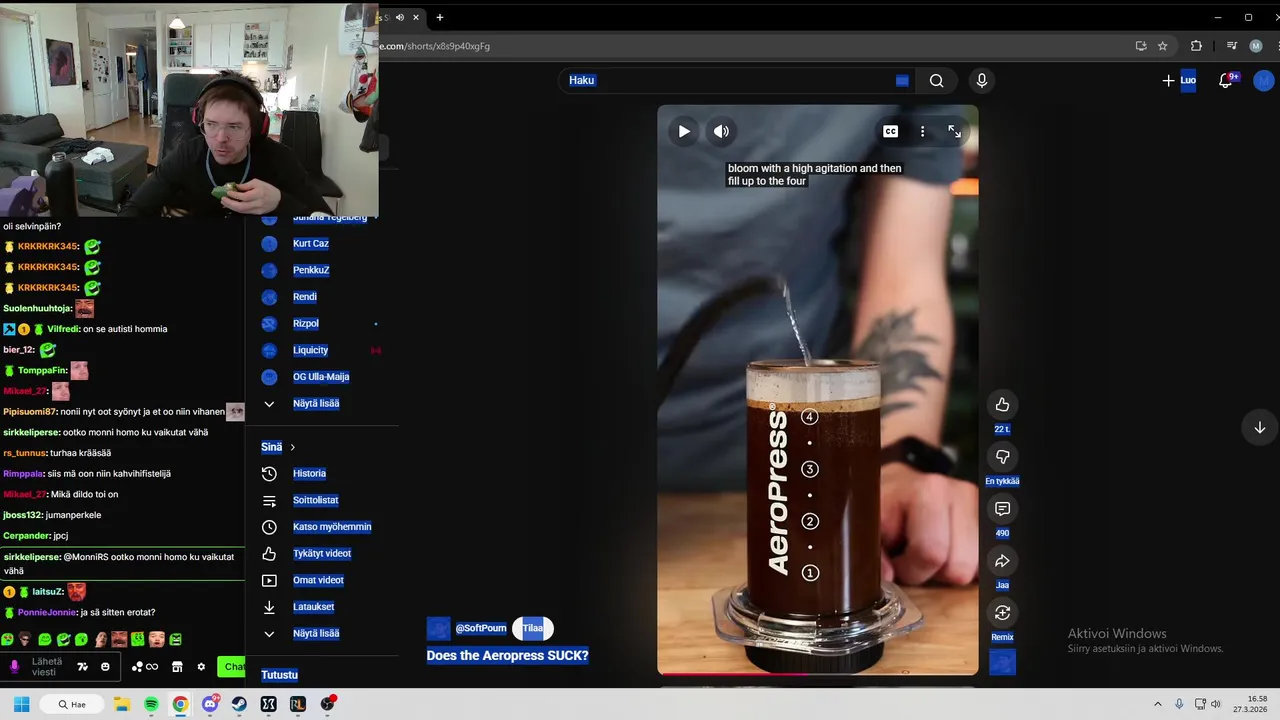Like the short with the thumbs-up icon

coord(1002,404)
